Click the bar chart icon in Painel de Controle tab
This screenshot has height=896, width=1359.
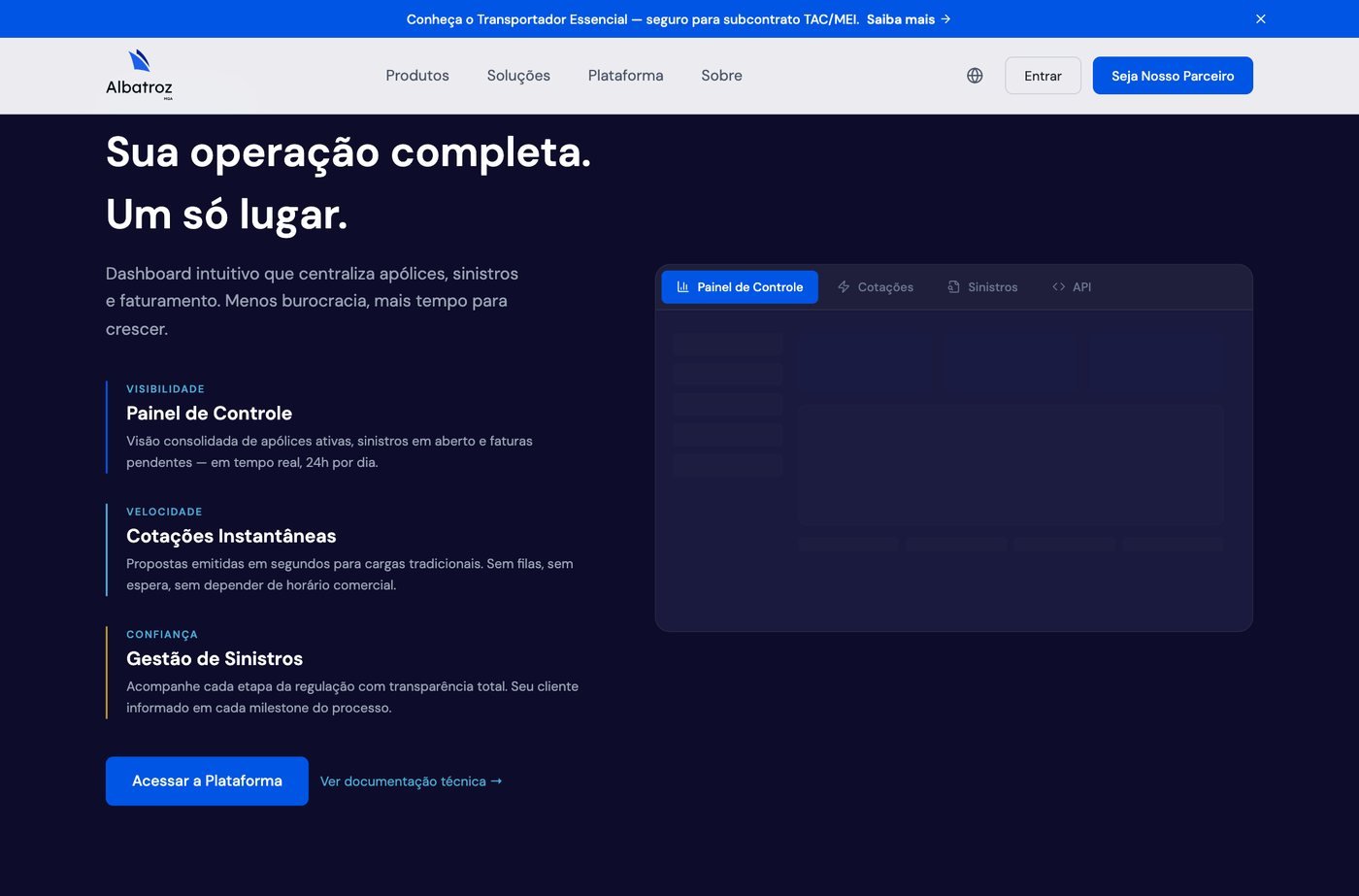point(683,287)
